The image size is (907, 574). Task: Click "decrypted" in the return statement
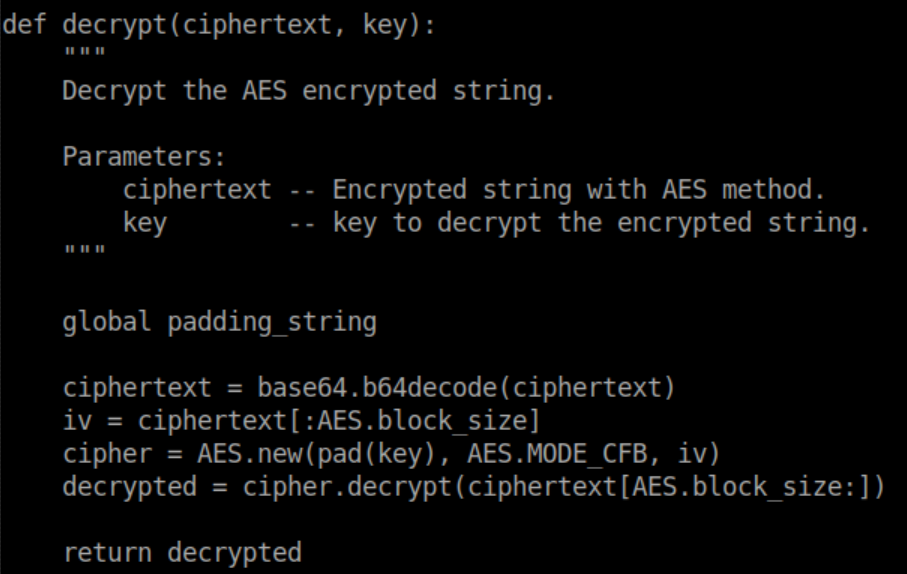pyautogui.click(x=233, y=552)
